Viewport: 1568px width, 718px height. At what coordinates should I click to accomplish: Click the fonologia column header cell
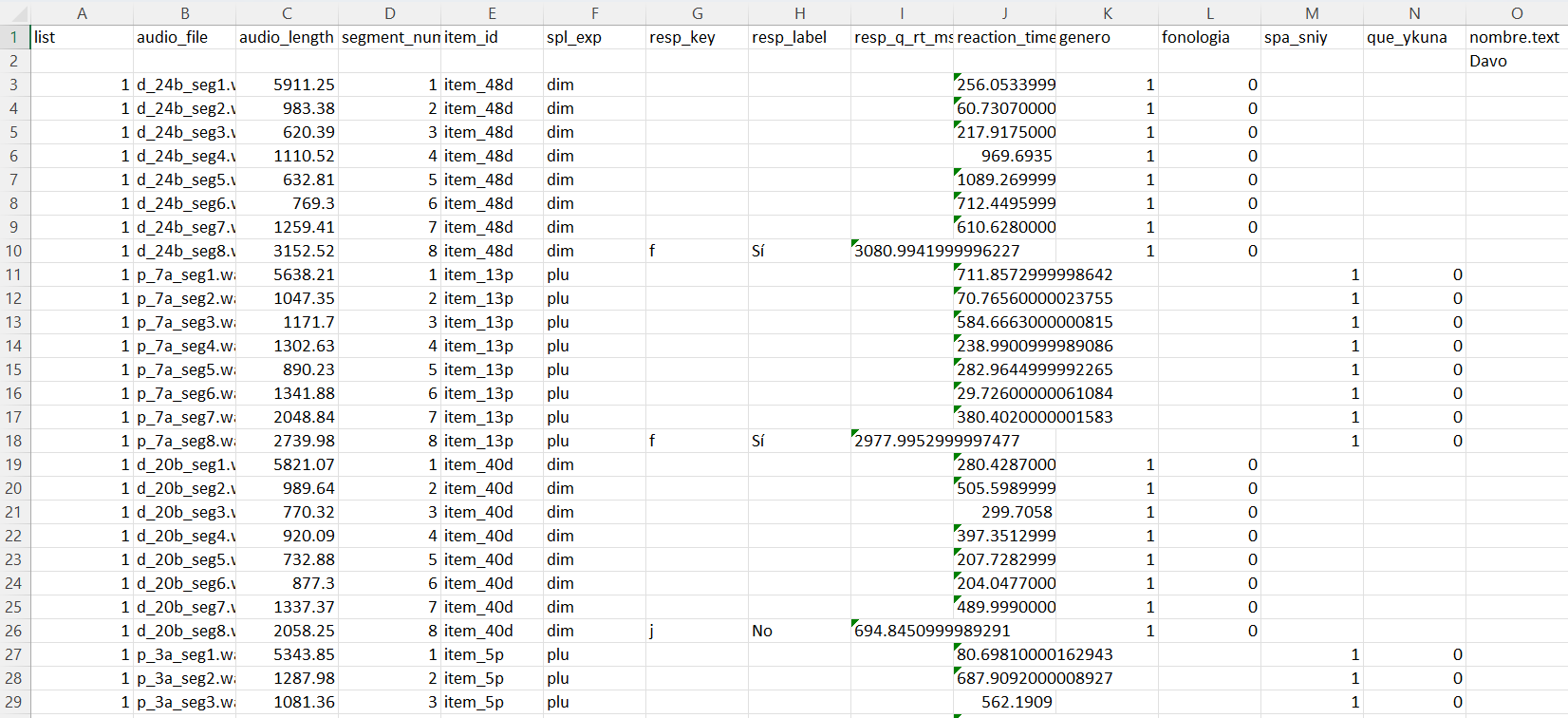(x=1209, y=37)
